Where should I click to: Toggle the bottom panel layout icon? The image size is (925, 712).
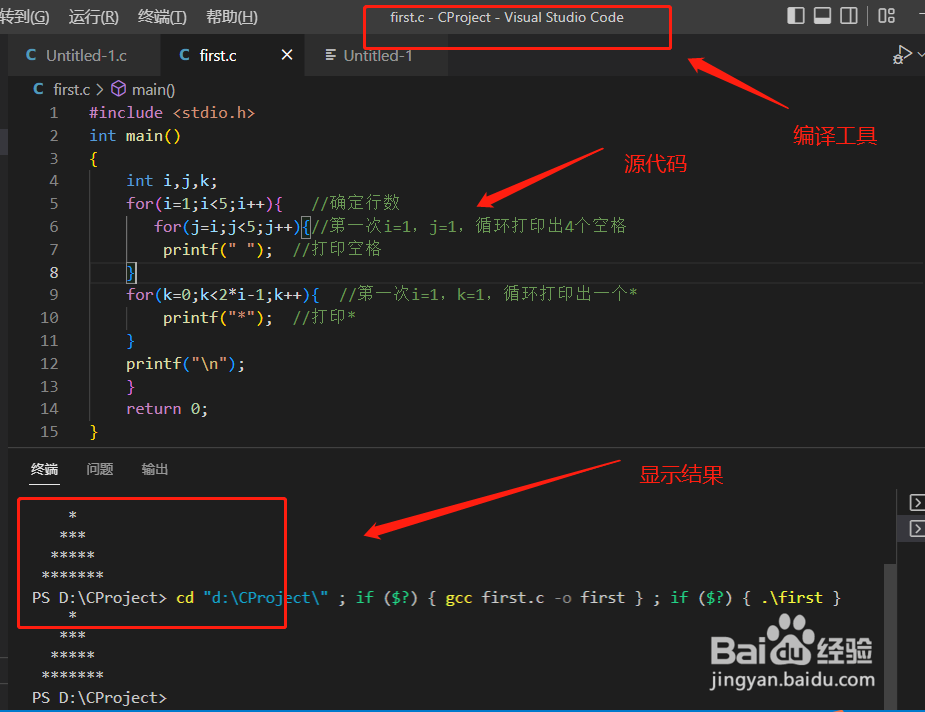pyautogui.click(x=822, y=16)
